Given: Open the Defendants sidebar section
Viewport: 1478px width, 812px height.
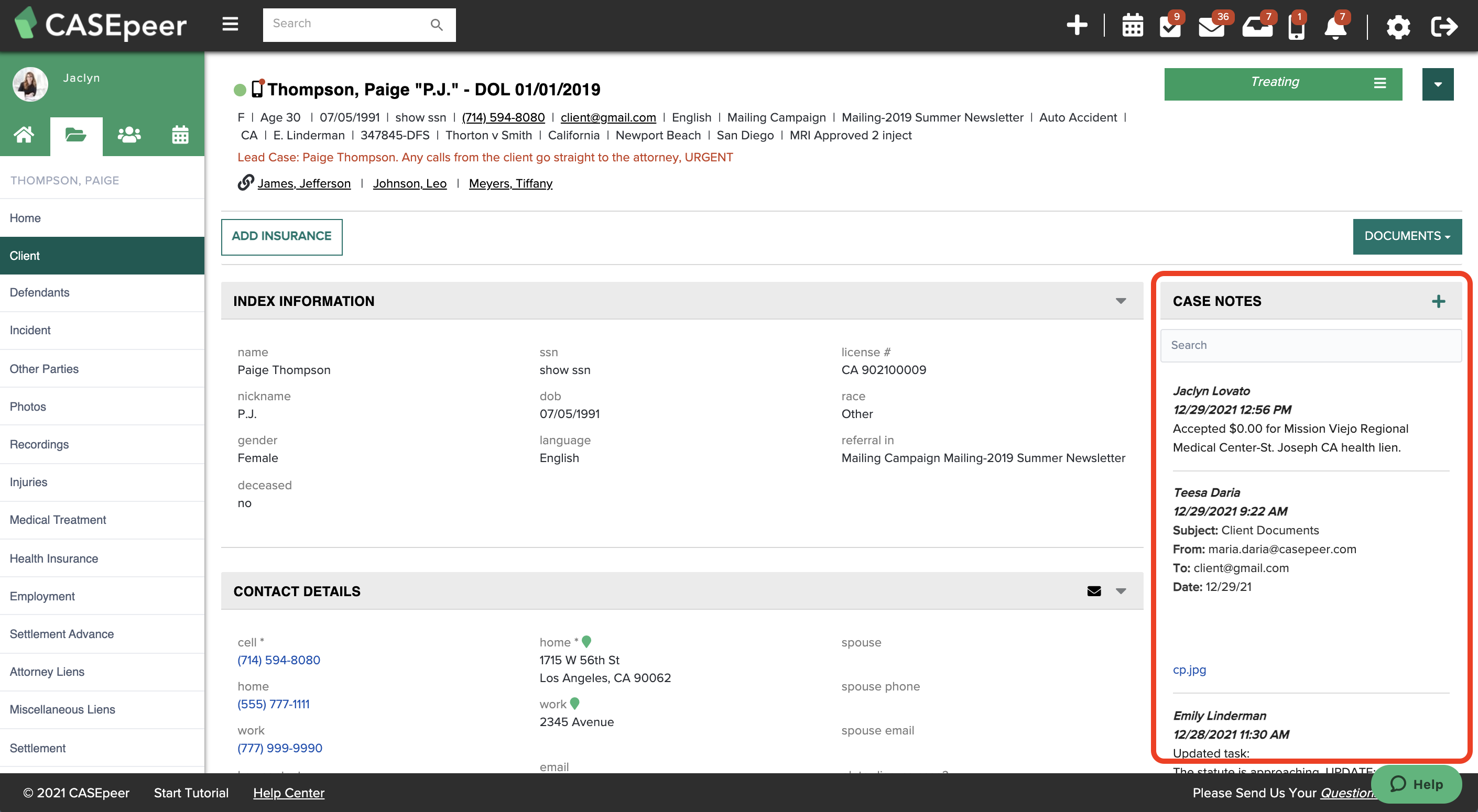Looking at the screenshot, I should coord(39,292).
